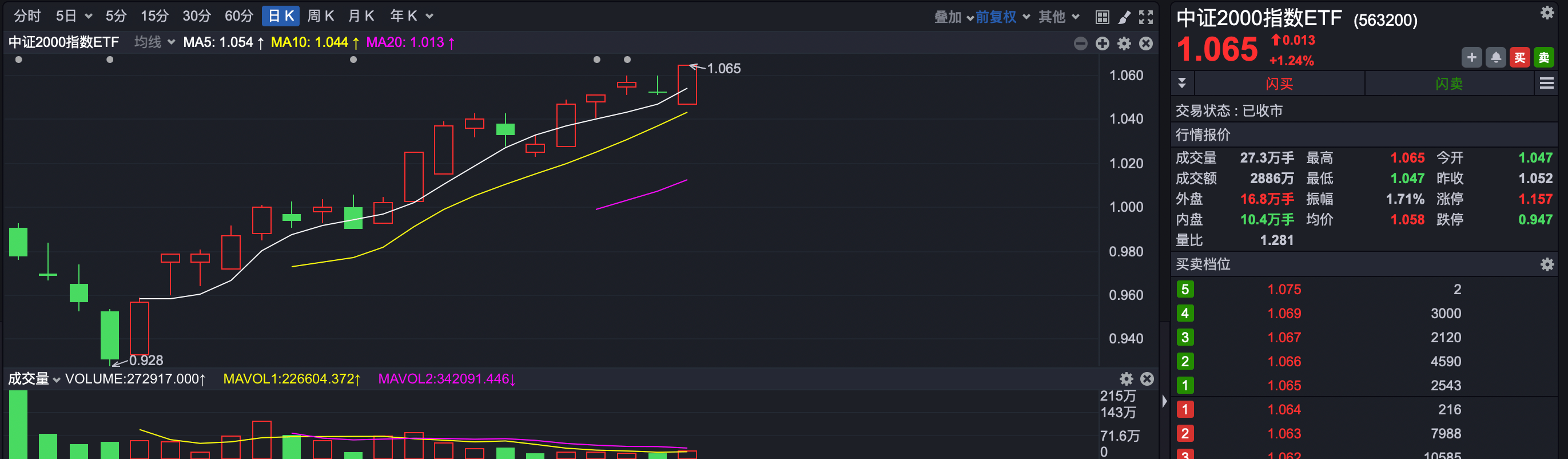The width and height of the screenshot is (1568, 459).
Task: Open the 前复权 adjustment dropdown
Action: (x=1002, y=17)
